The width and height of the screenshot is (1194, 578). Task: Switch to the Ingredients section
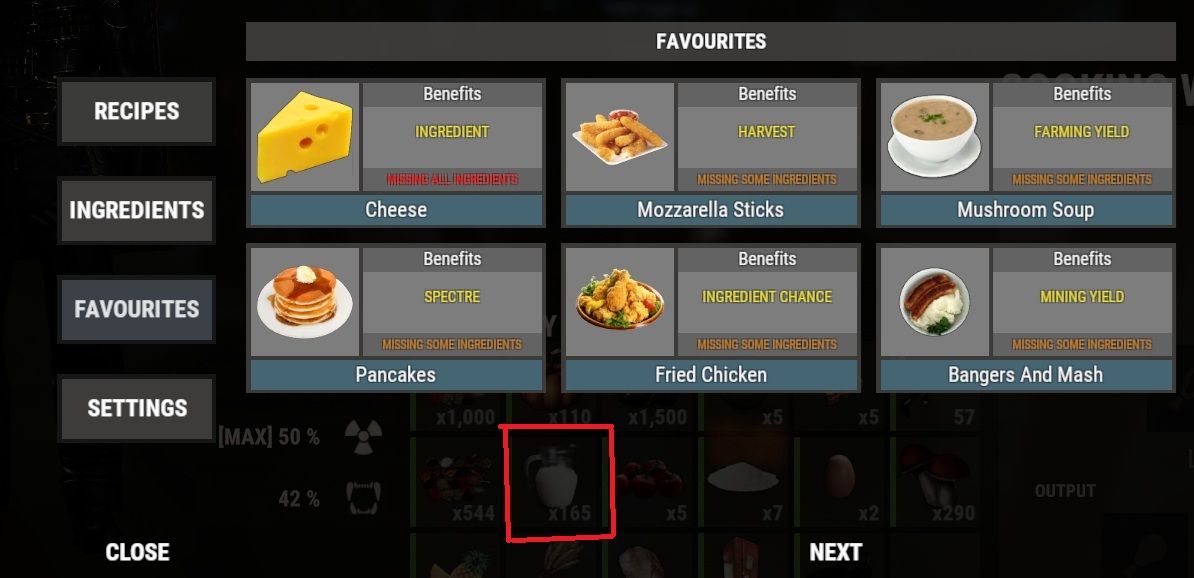click(137, 210)
